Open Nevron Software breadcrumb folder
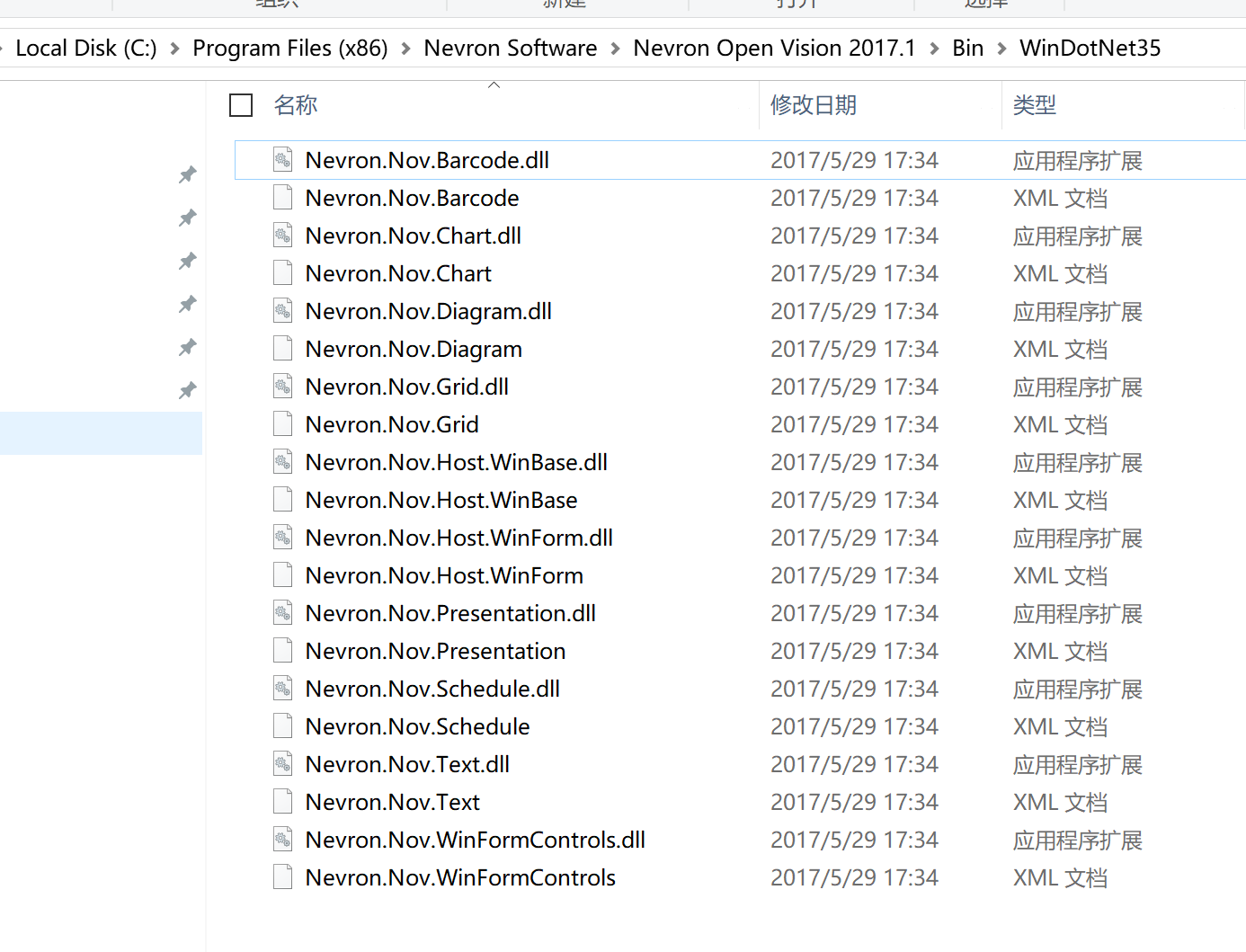Screen dimensions: 1246x952 pos(510,49)
